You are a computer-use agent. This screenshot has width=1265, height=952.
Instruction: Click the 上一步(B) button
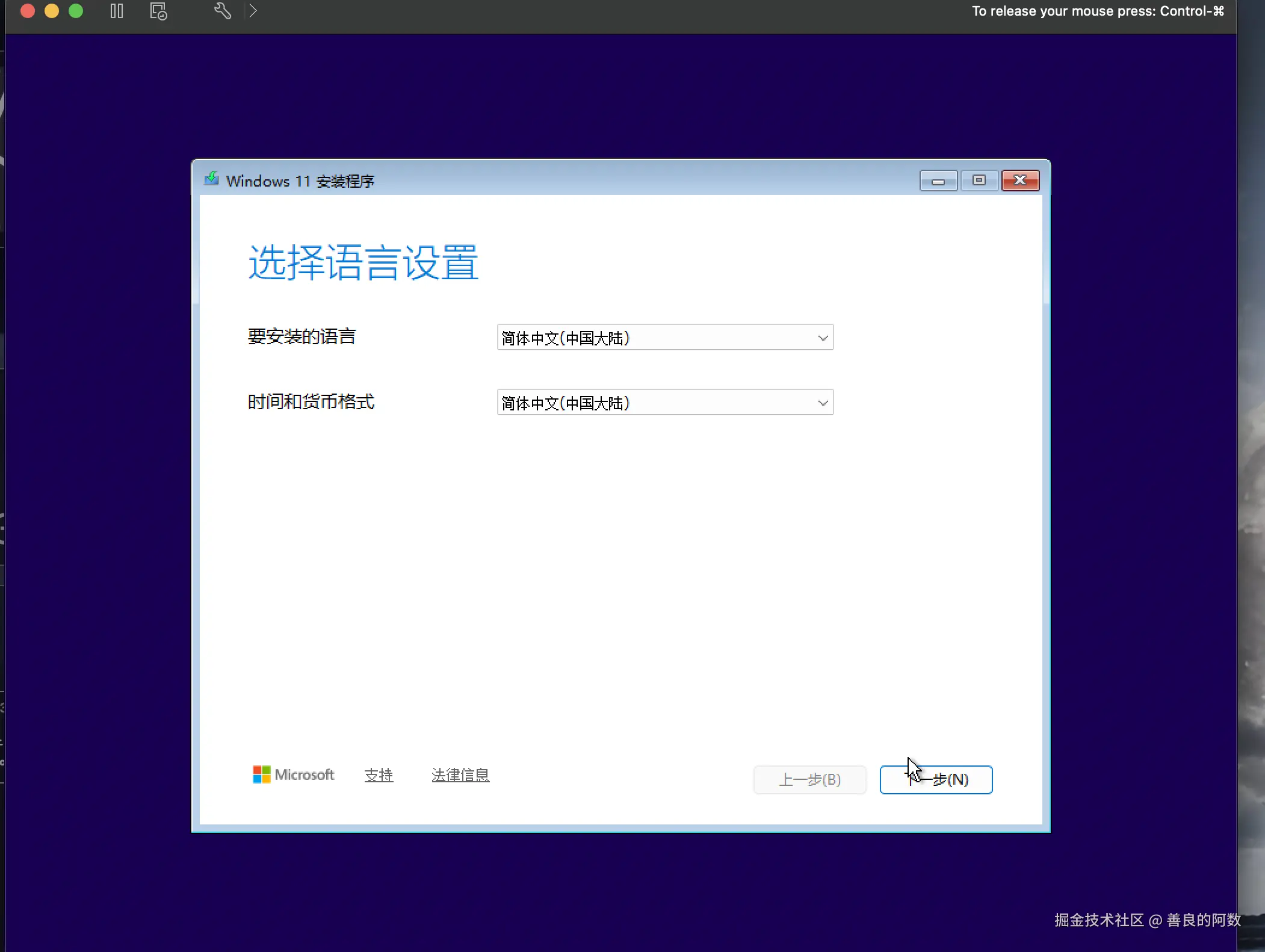[809, 780]
